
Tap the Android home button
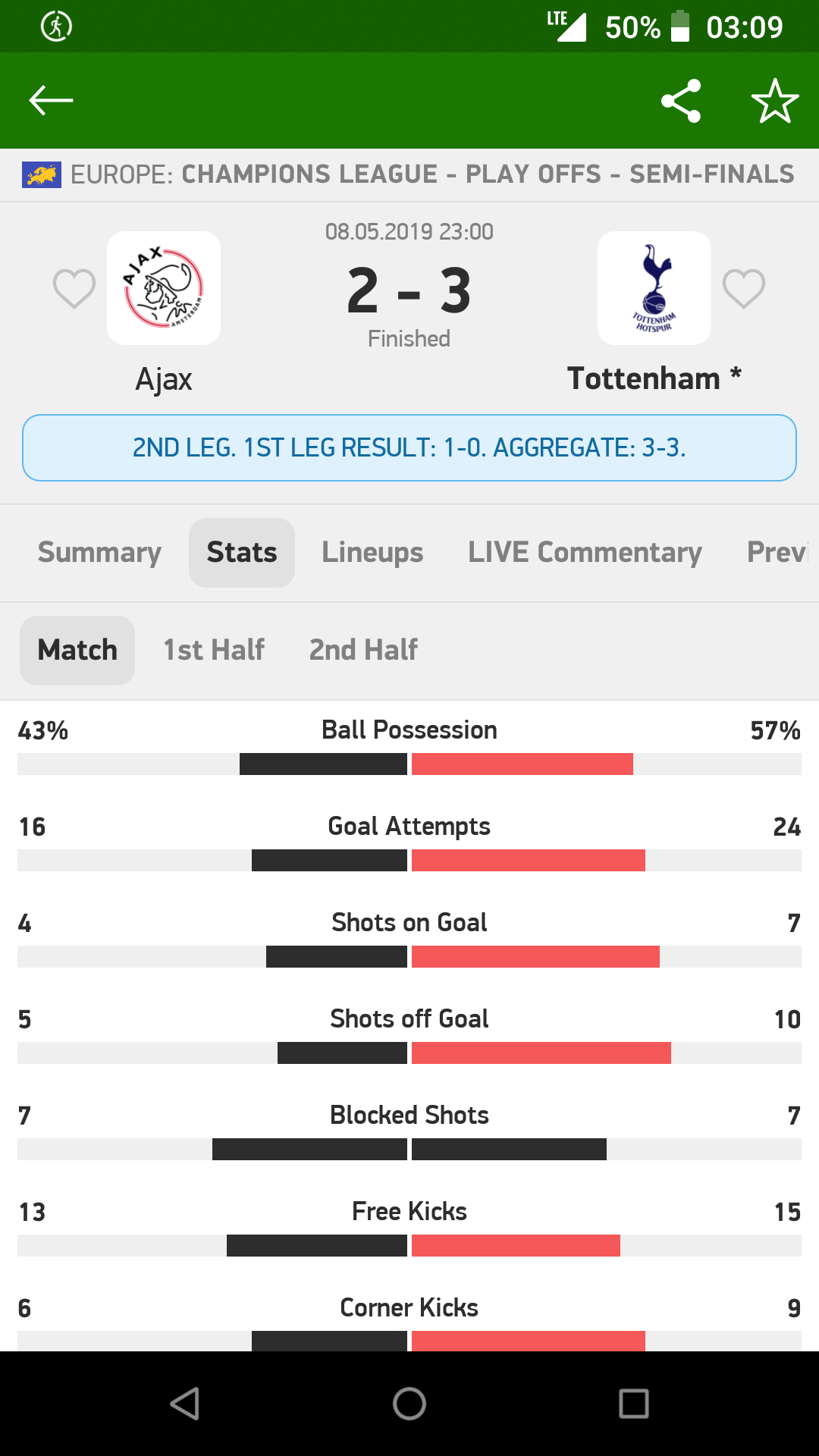(x=409, y=1404)
